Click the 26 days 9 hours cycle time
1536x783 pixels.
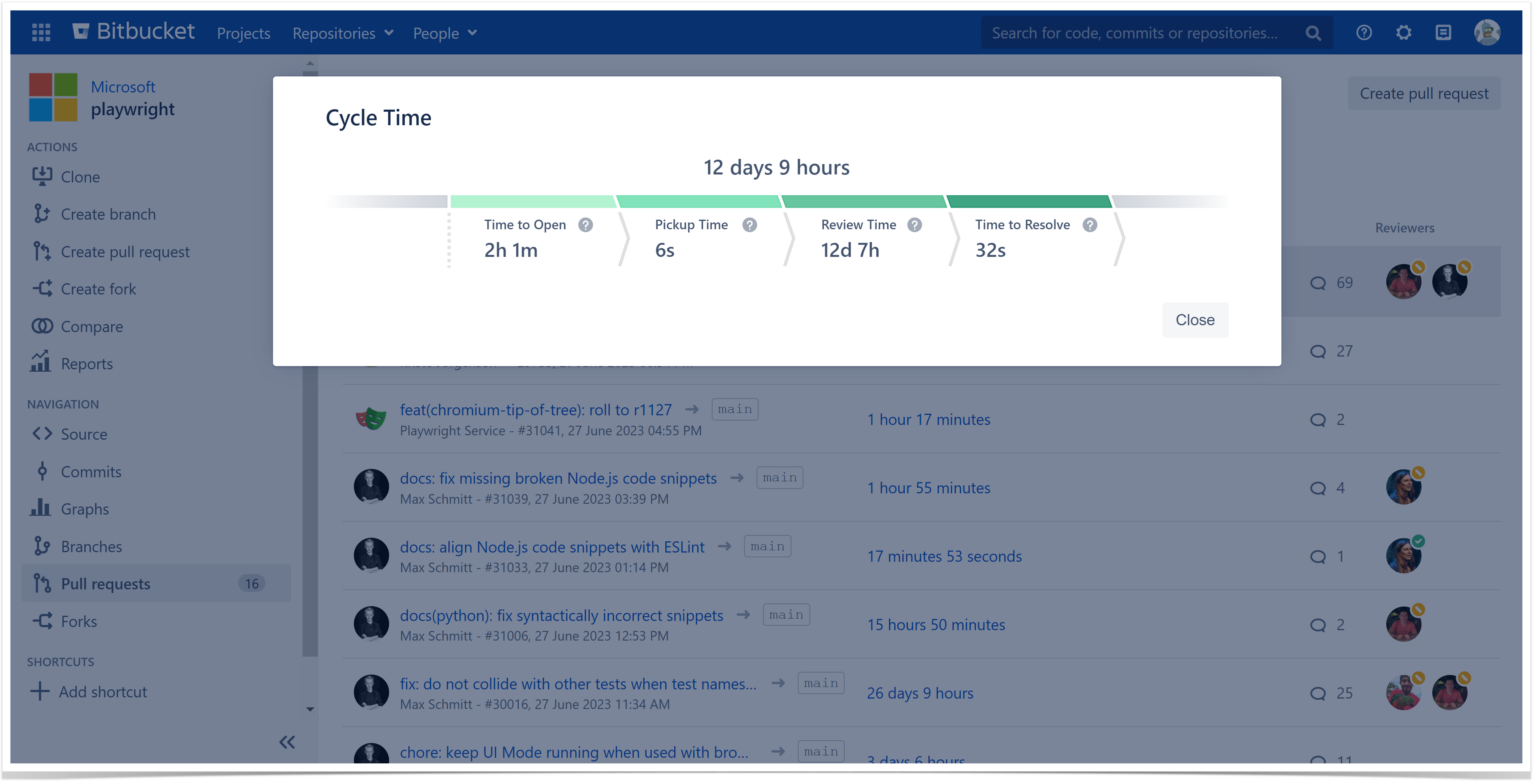(x=920, y=693)
